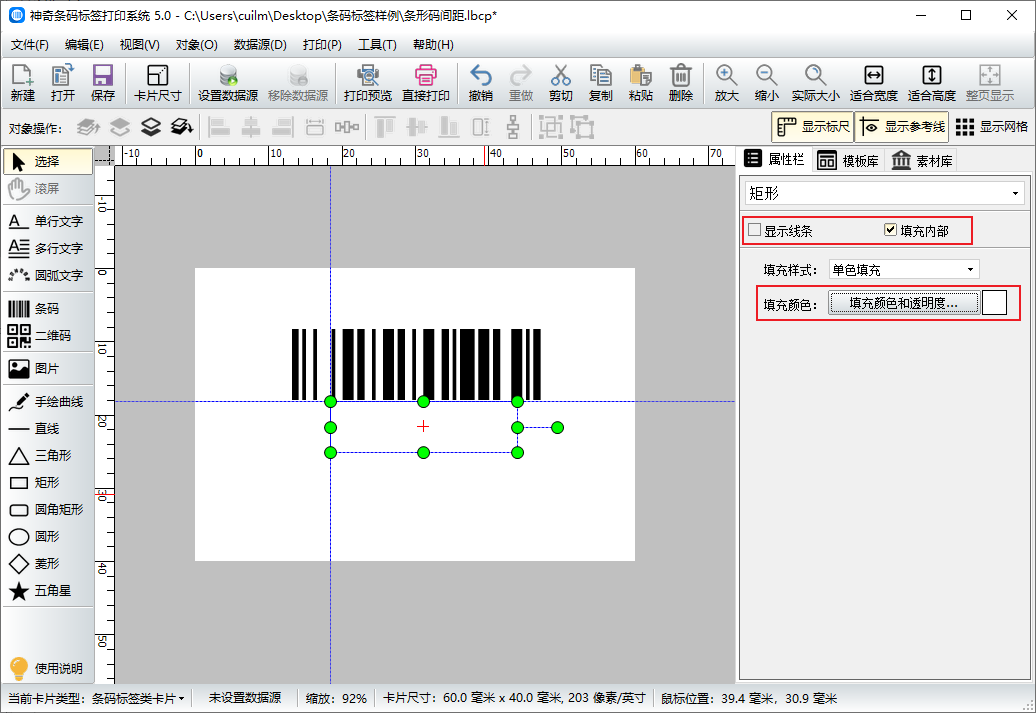Click 缩放: 92% in status bar
The width and height of the screenshot is (1036, 713).
coord(336,698)
